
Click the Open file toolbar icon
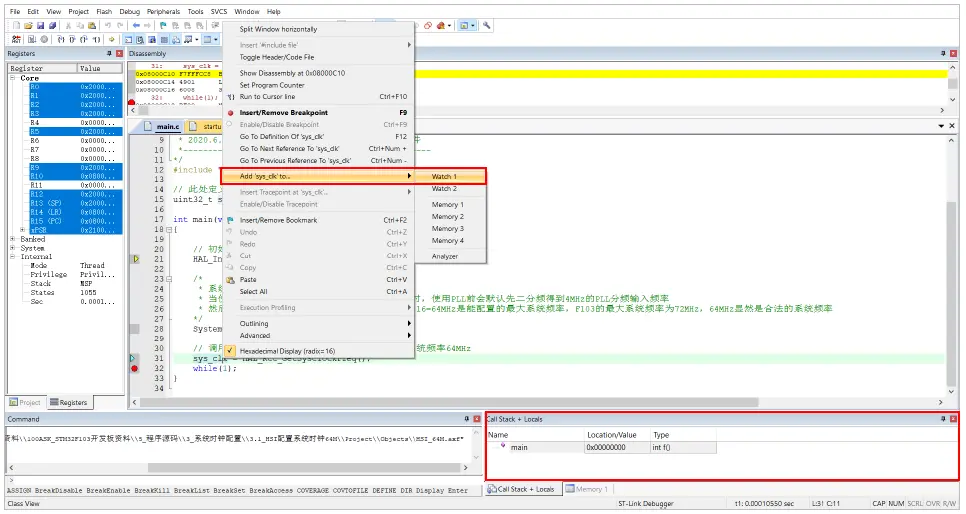pyautogui.click(x=28, y=25)
